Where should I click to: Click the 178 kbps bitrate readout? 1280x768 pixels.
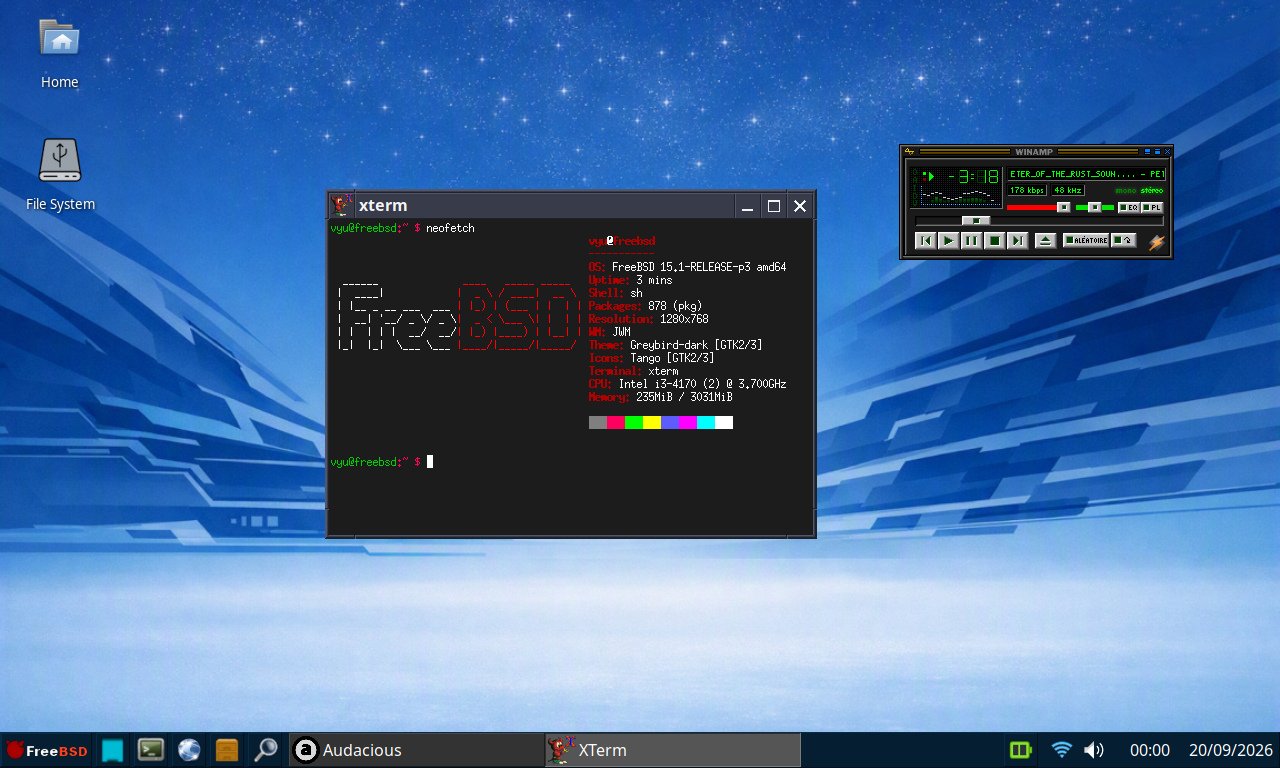[x=1027, y=190]
